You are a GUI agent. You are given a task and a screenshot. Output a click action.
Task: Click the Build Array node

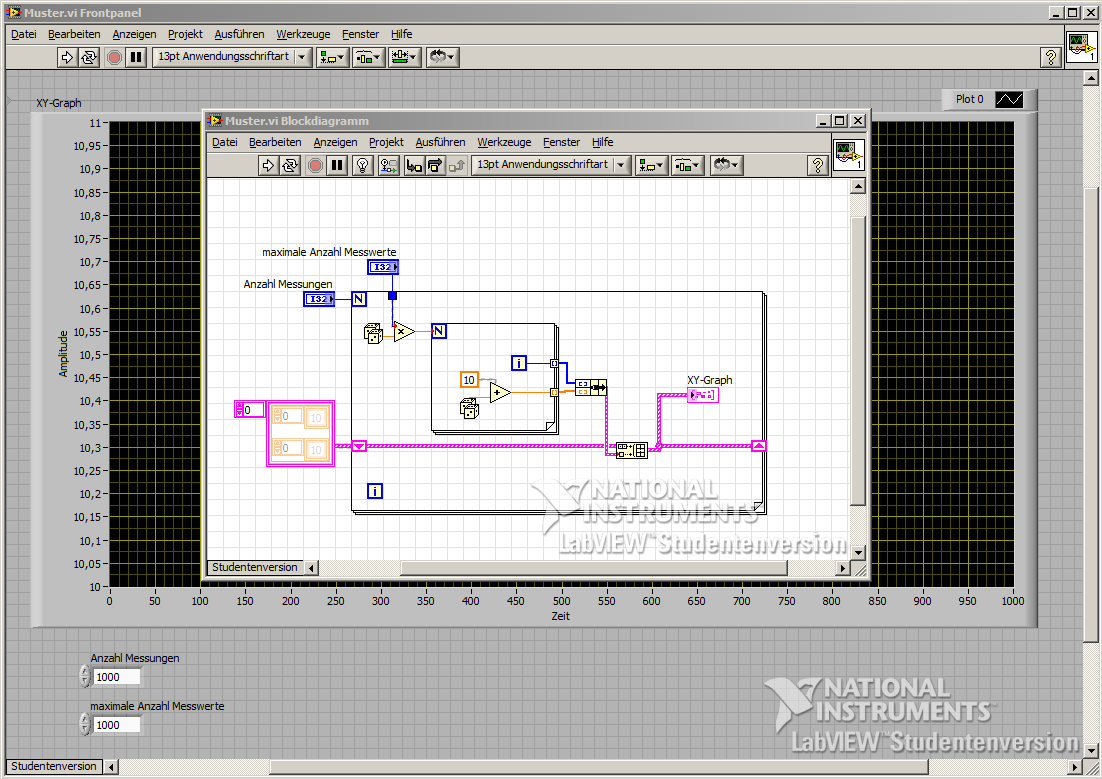[632, 450]
